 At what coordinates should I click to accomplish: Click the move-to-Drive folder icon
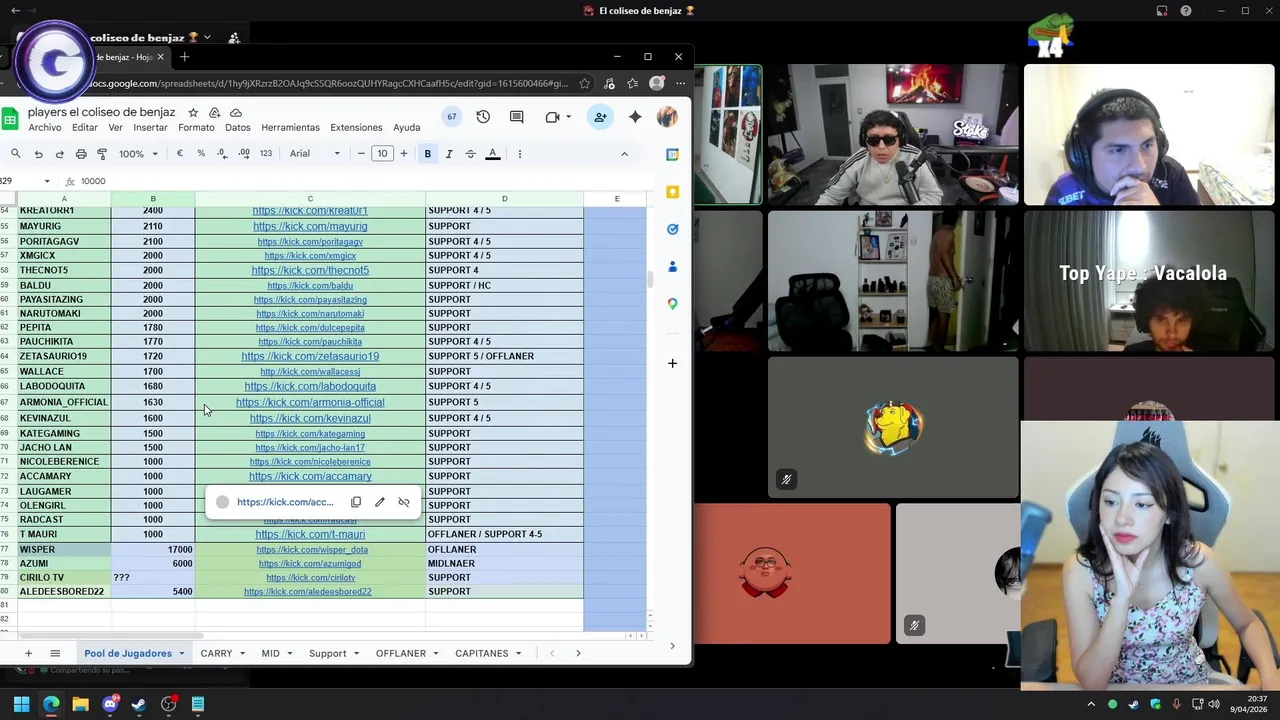(214, 113)
